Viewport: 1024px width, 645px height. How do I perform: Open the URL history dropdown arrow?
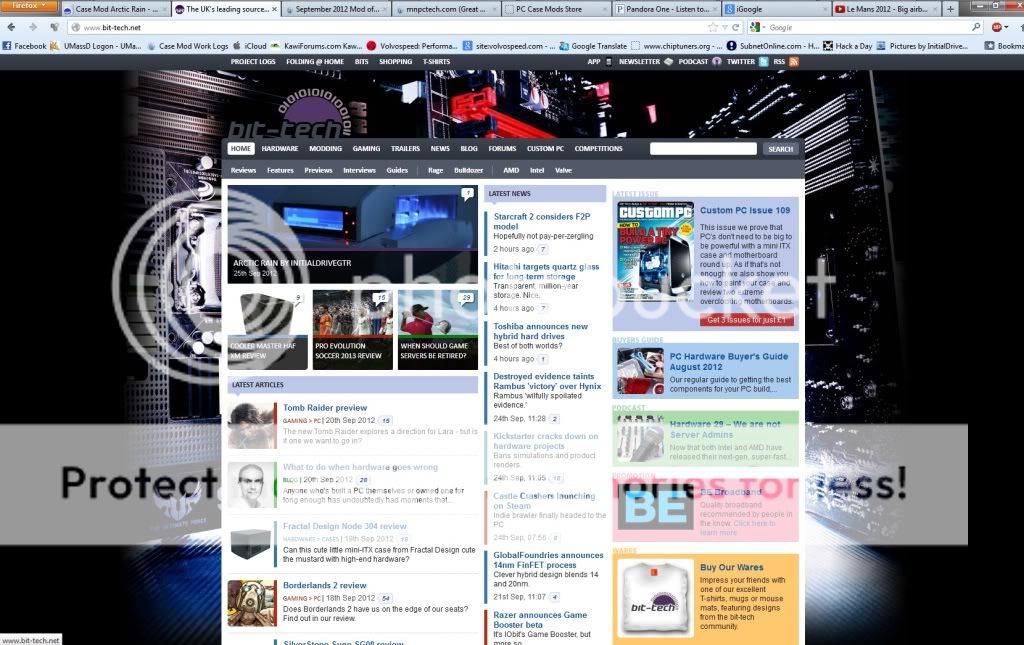tap(725, 27)
